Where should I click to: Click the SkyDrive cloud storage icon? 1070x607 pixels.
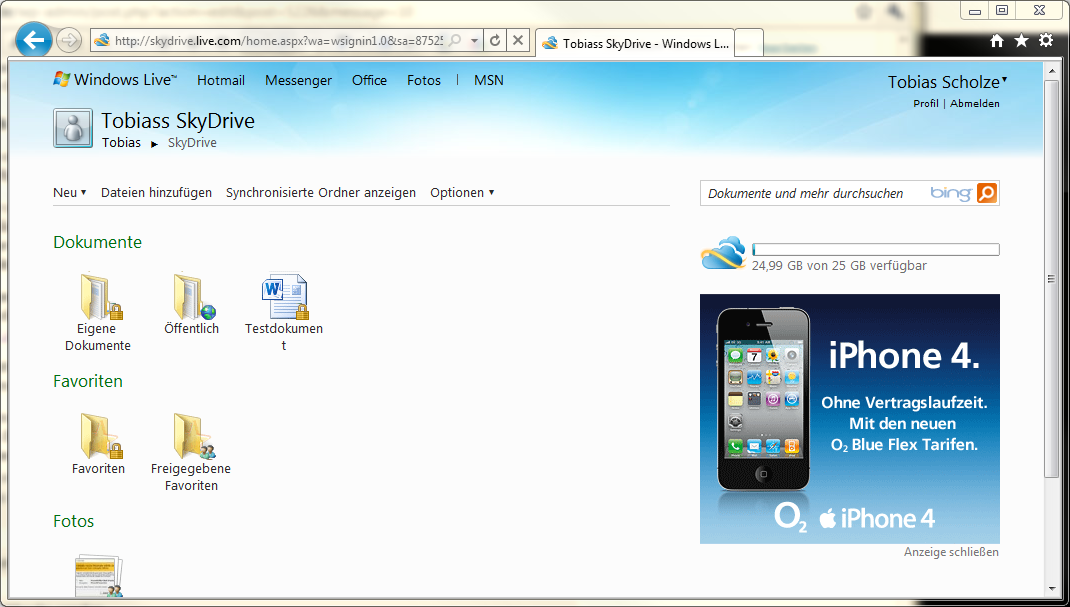click(x=723, y=253)
